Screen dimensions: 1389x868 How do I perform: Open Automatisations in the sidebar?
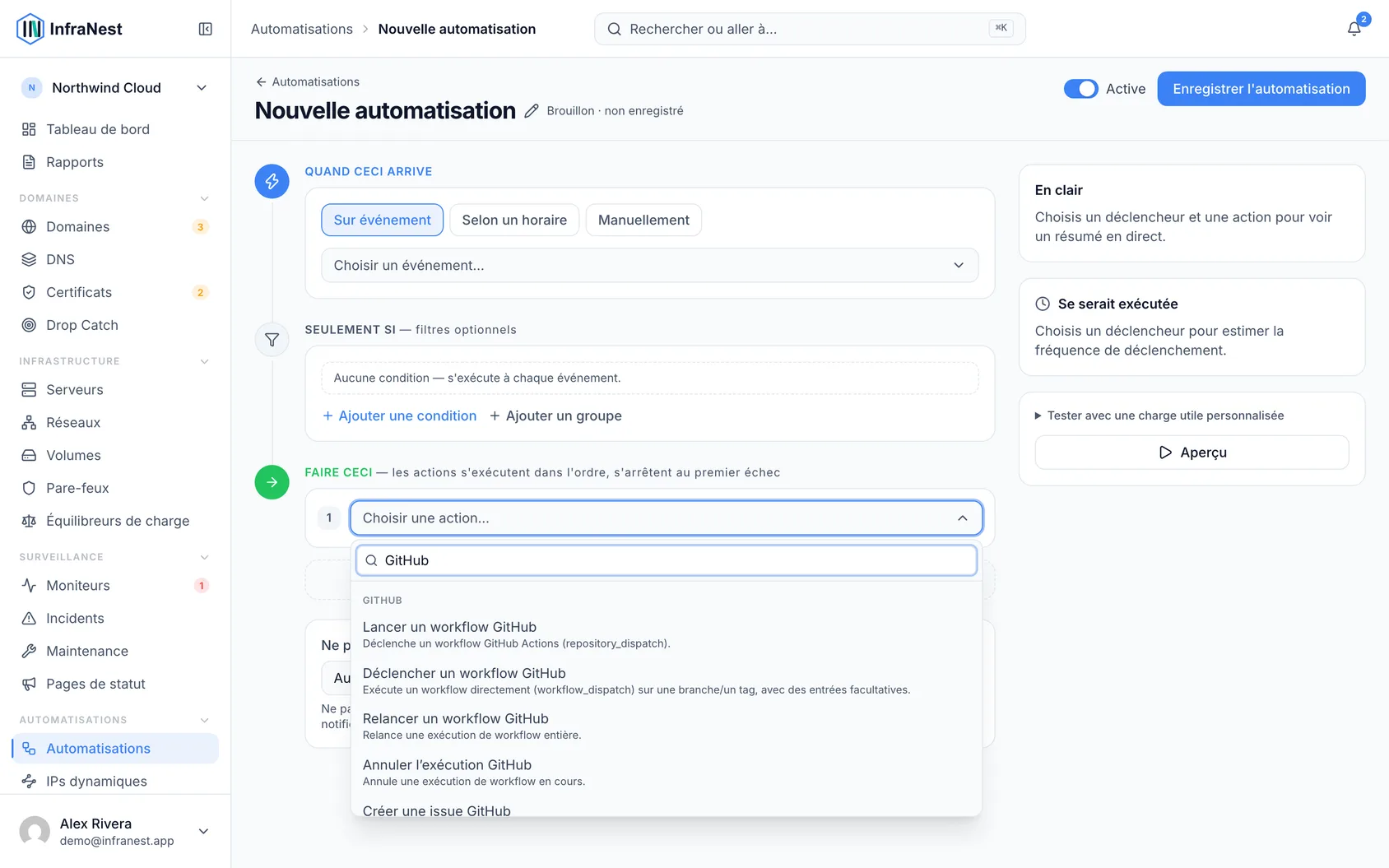(x=115, y=748)
